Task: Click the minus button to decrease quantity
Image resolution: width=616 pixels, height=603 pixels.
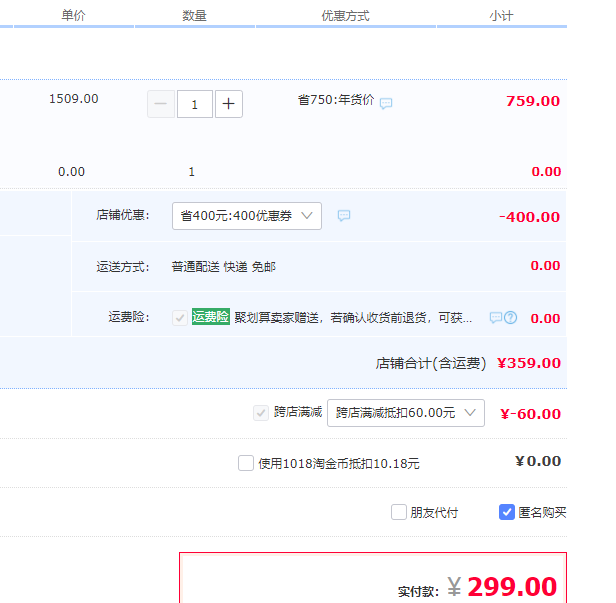Action: 160,104
